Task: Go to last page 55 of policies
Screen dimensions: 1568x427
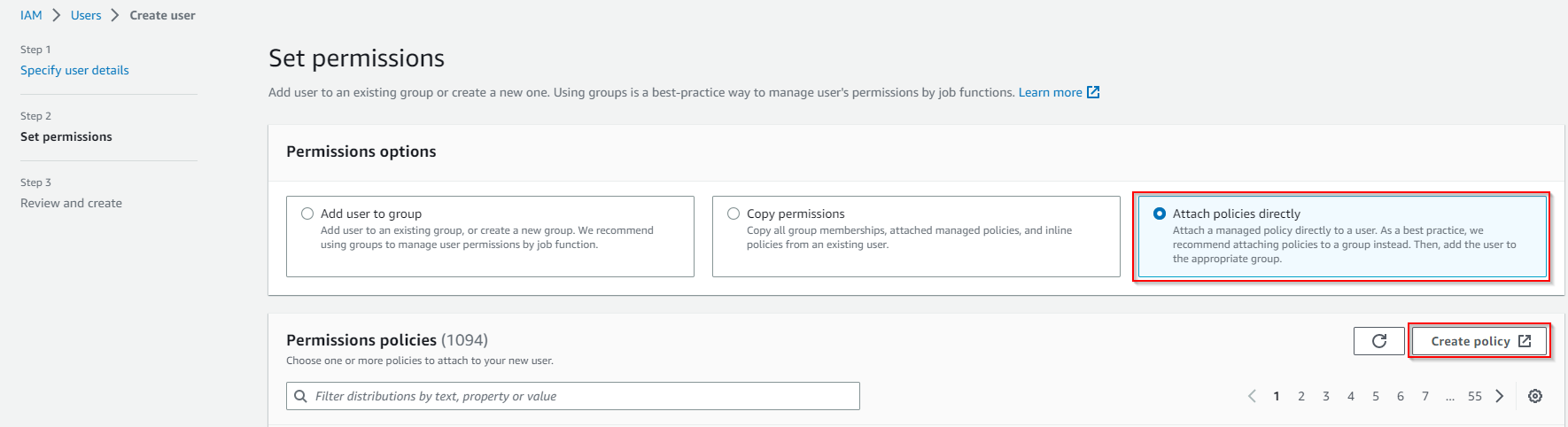Action: (1474, 396)
